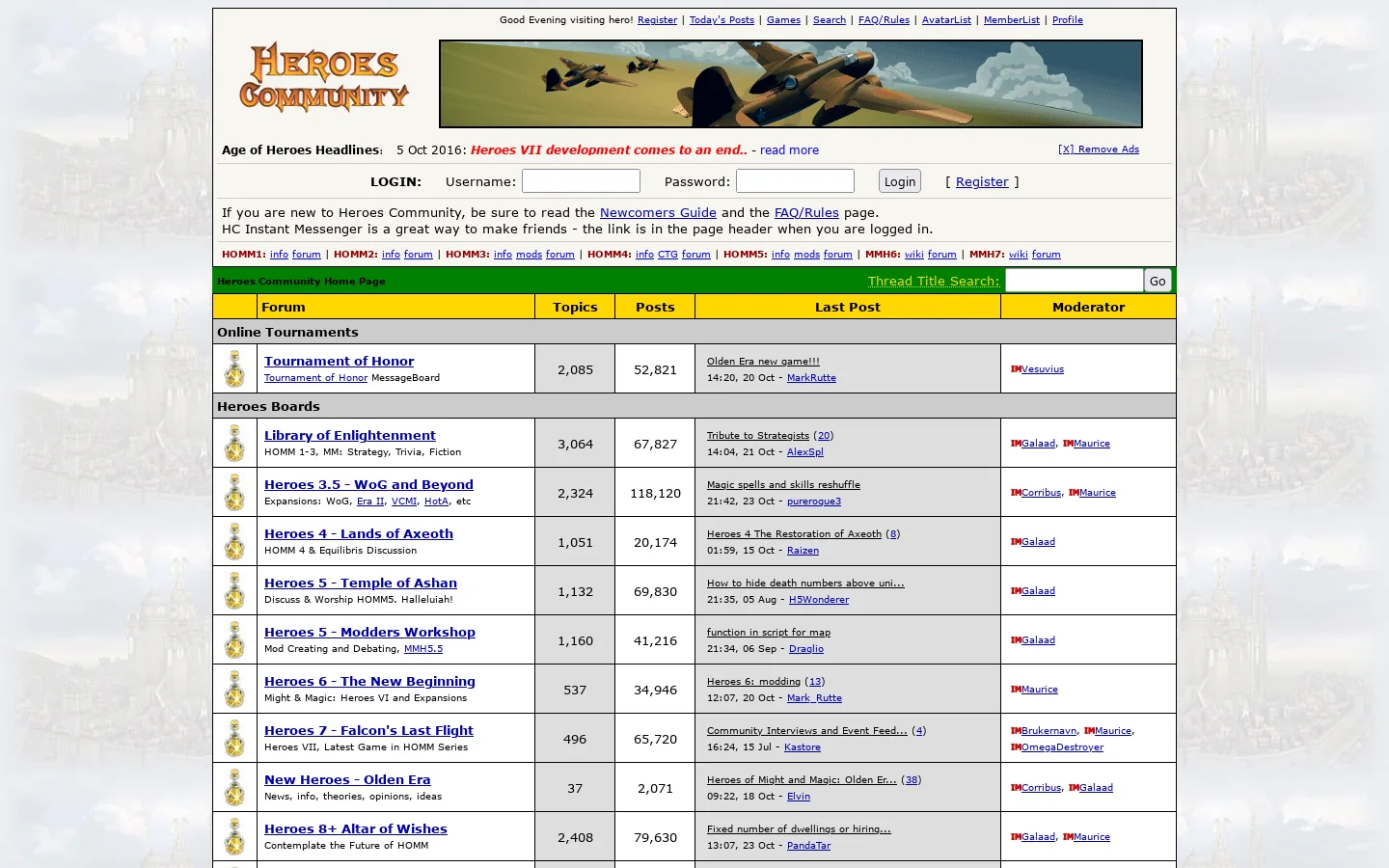This screenshot has height=868, width=1389.
Task: Open the MMH5.5 link under Modders Workshop
Action: pyautogui.click(x=423, y=649)
